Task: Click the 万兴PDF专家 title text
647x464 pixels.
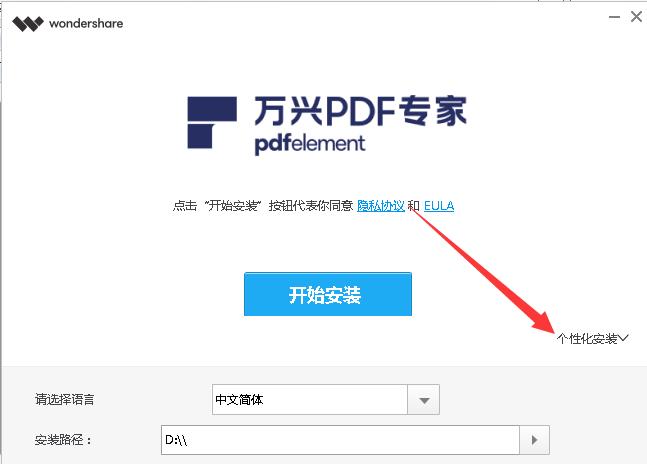Action: 360,110
